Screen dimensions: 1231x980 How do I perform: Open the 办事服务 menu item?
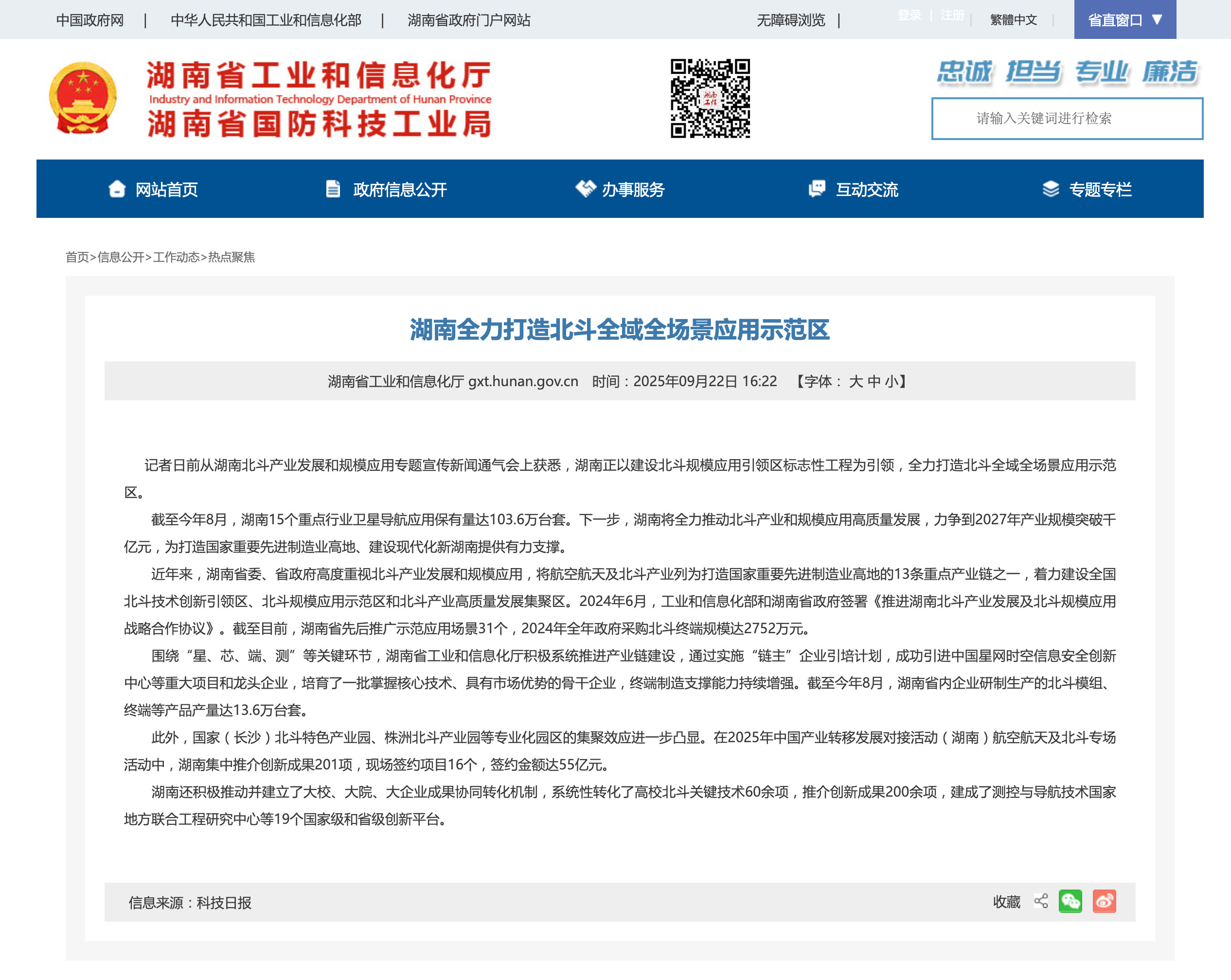[633, 190]
